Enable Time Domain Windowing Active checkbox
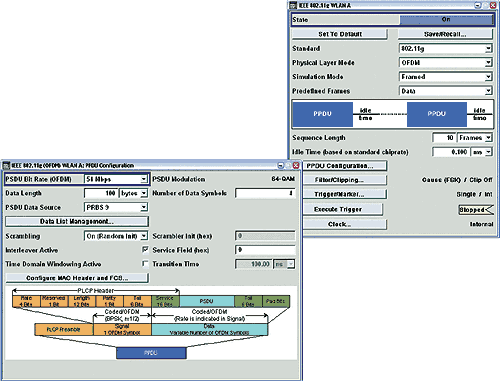 tap(145, 264)
